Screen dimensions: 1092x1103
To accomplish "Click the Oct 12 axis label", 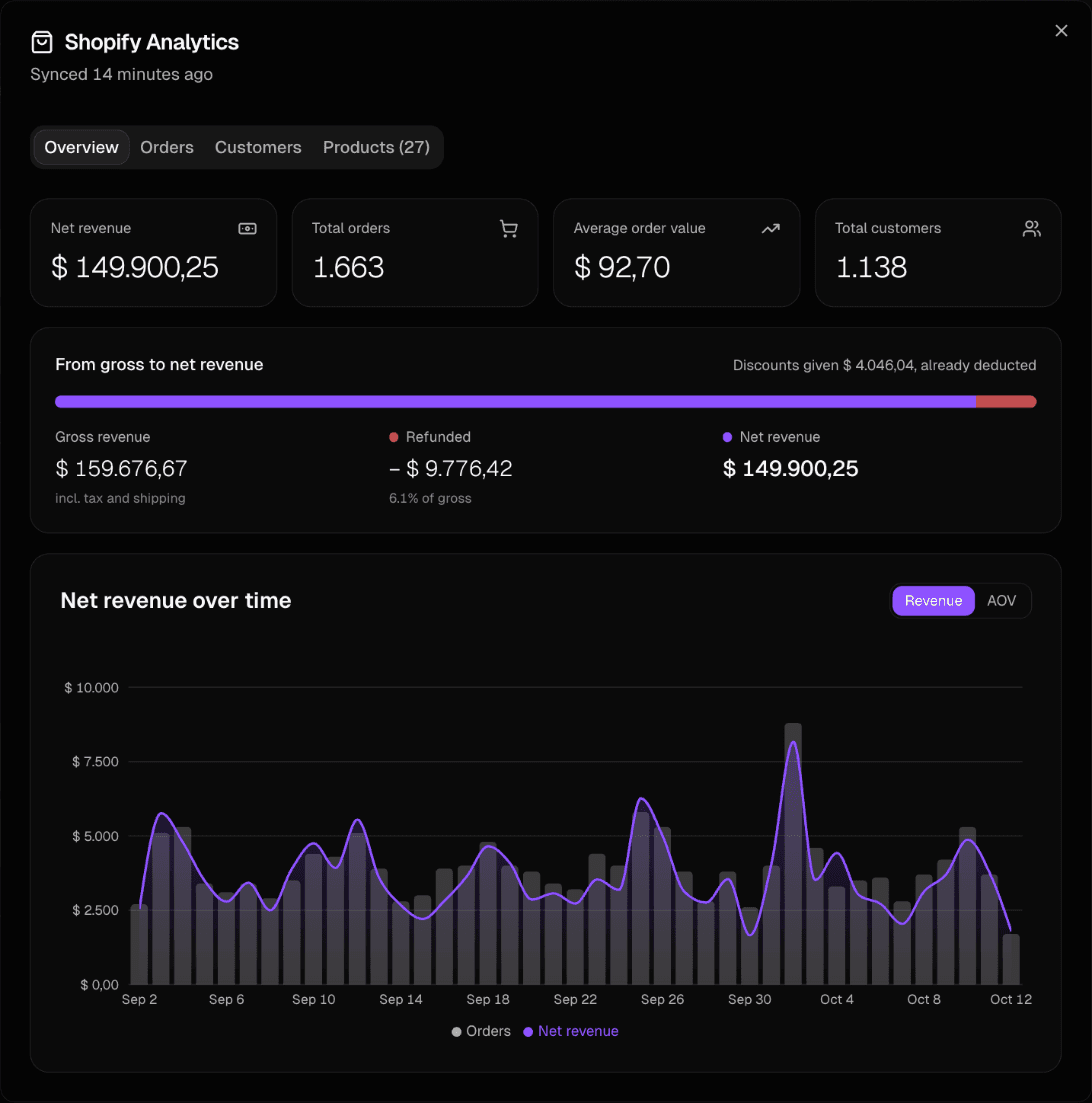I will click(x=1011, y=1000).
